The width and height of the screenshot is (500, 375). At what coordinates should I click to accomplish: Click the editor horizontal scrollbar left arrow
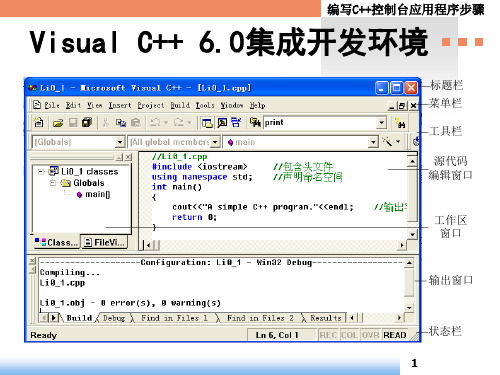pyautogui.click(x=148, y=245)
